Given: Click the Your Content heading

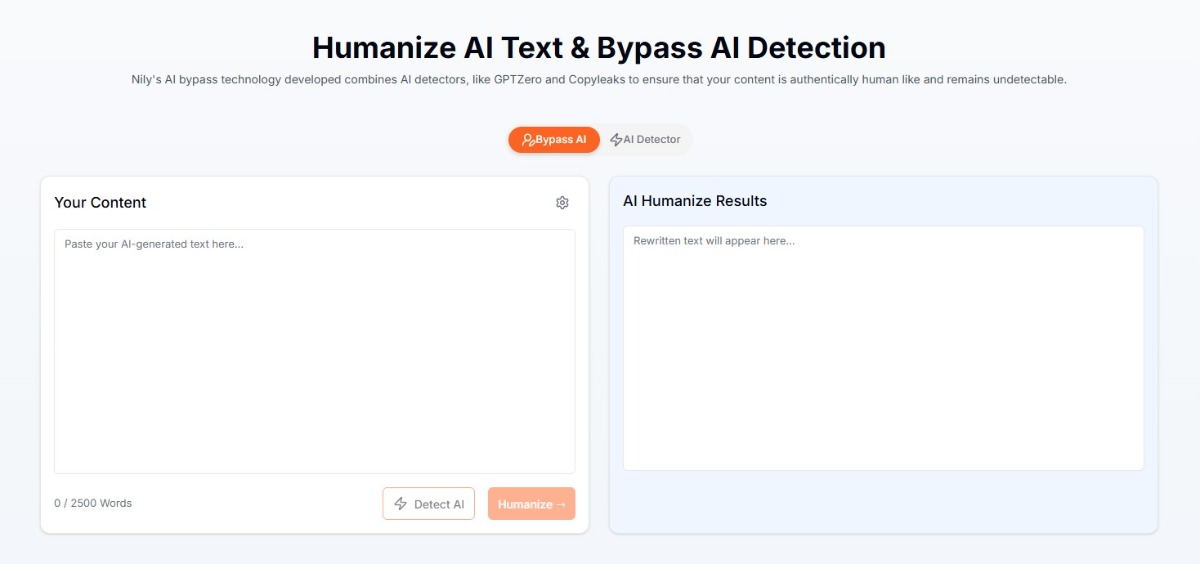Looking at the screenshot, I should point(100,202).
